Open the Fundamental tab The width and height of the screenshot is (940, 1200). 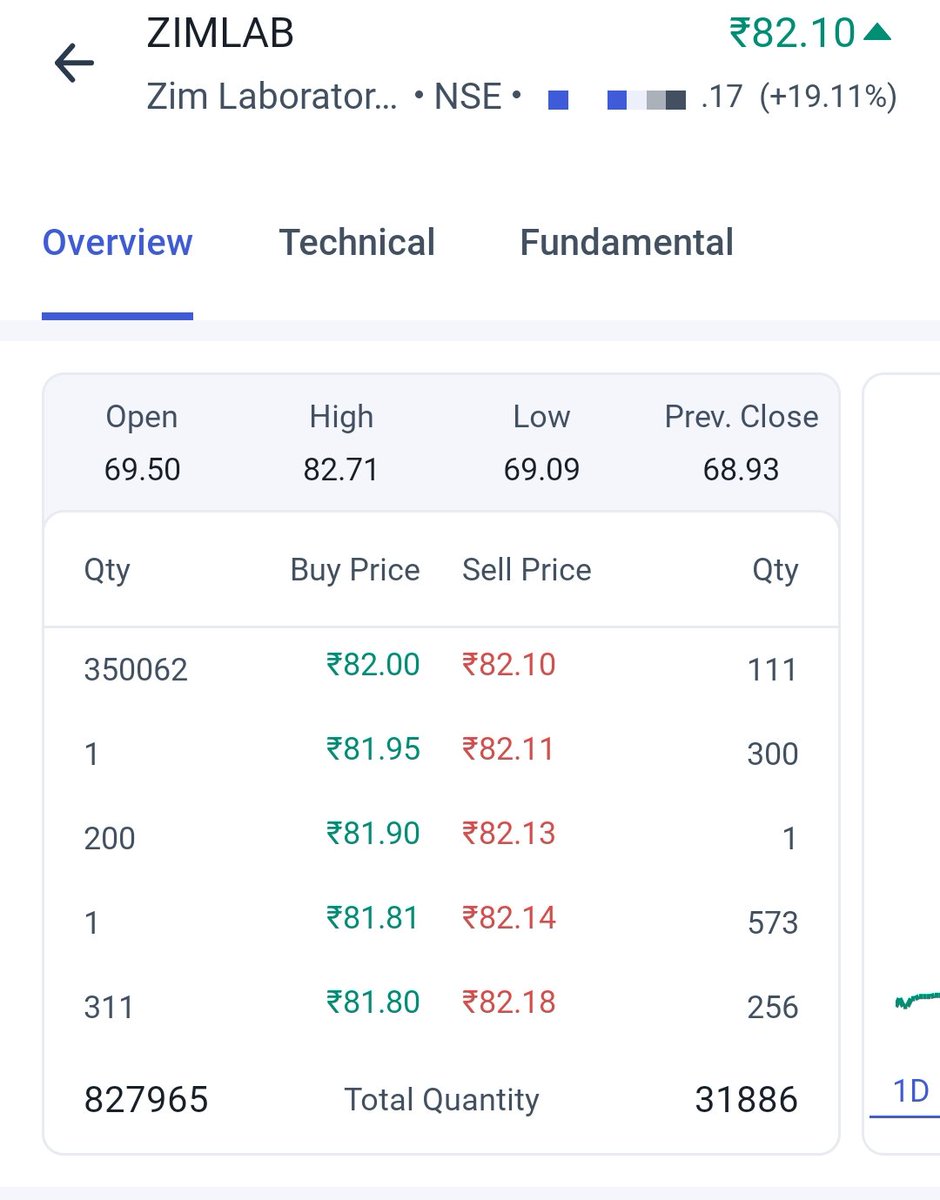[x=627, y=242]
